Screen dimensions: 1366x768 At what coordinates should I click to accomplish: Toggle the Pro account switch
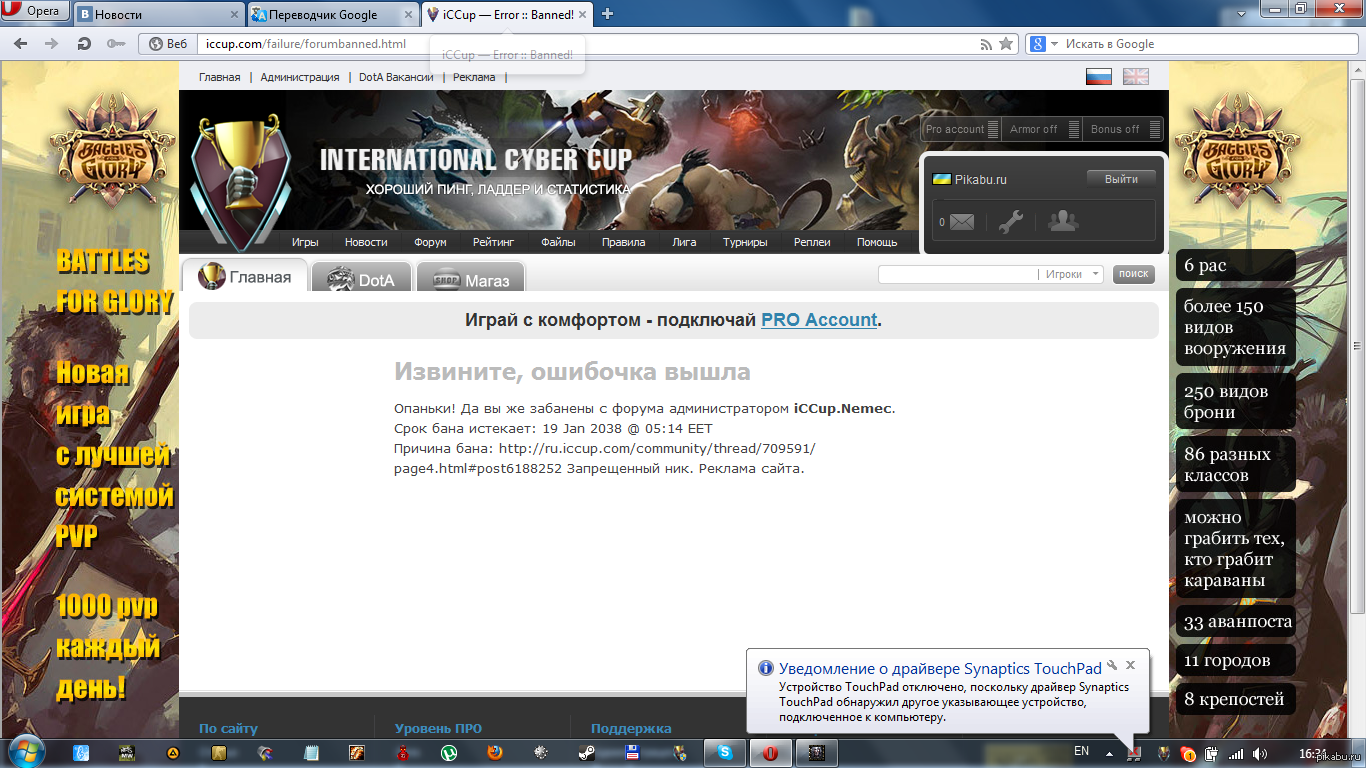[x=961, y=129]
